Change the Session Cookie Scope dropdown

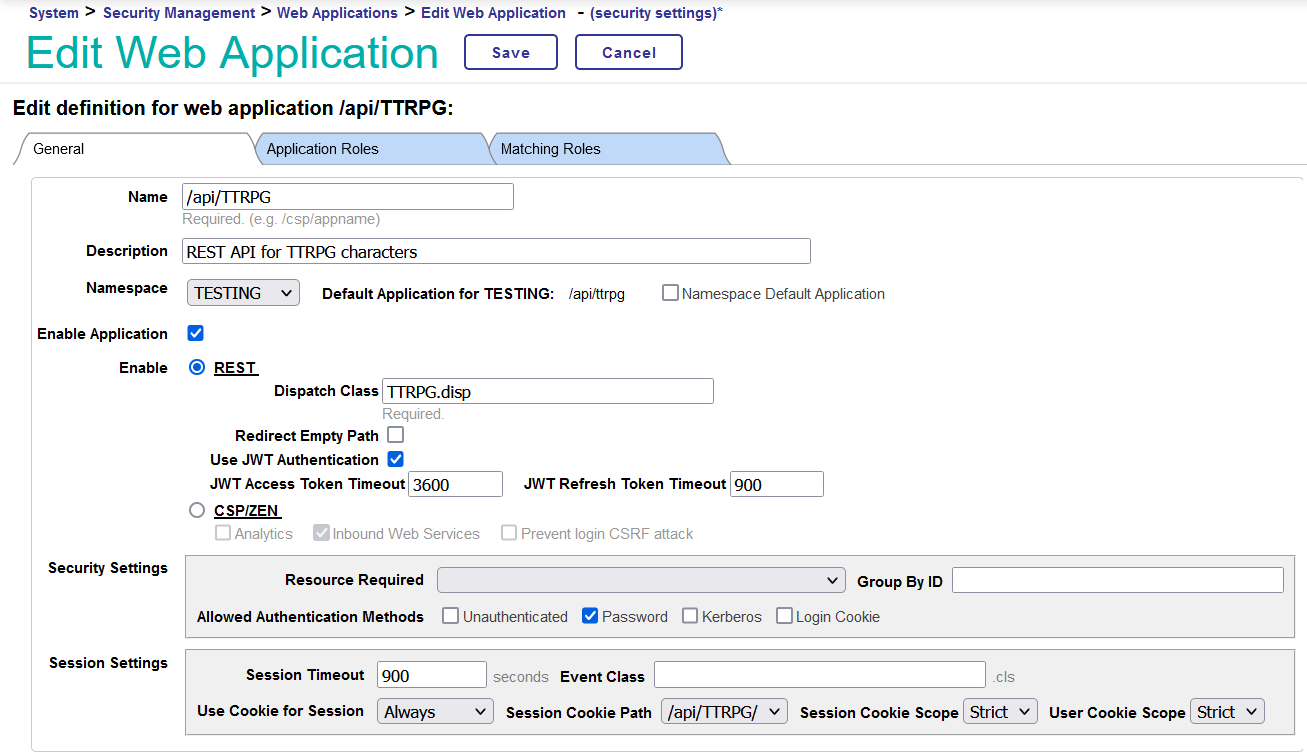(999, 711)
